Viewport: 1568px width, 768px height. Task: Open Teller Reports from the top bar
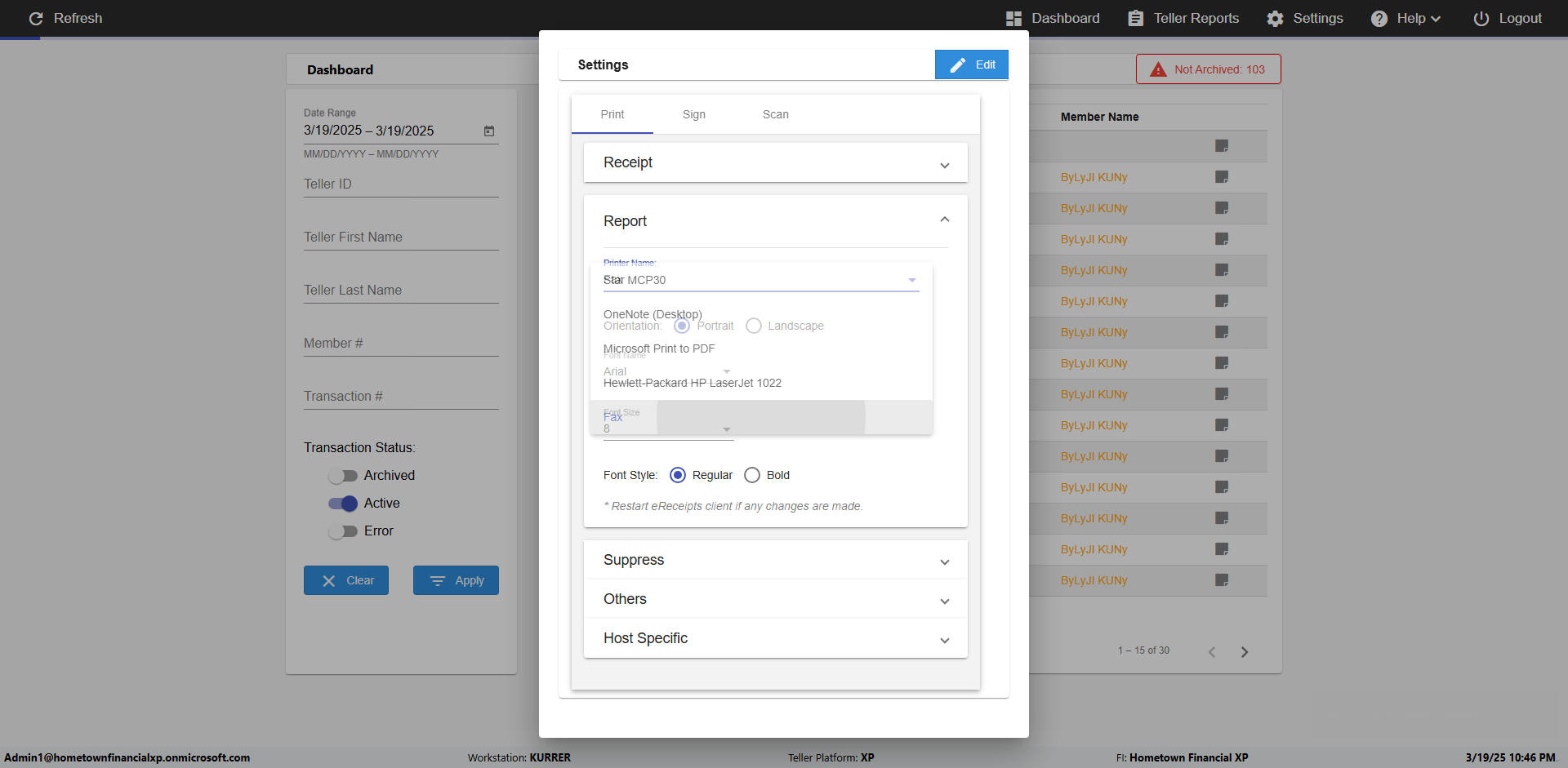[1183, 18]
